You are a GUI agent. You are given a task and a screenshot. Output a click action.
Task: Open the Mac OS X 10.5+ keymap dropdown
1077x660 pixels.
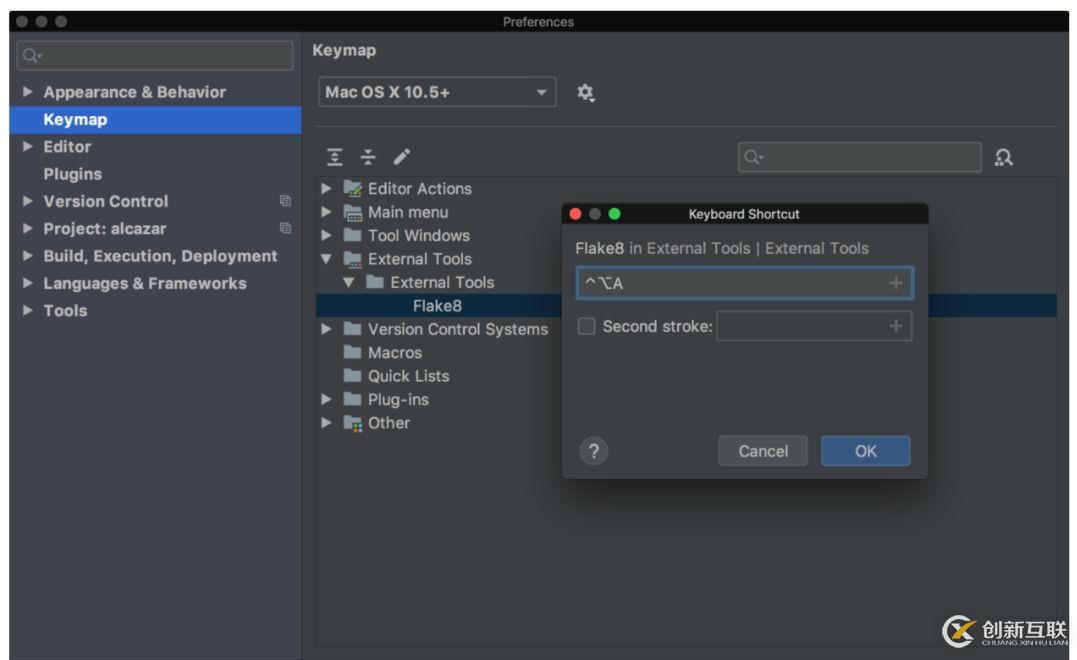[437, 92]
